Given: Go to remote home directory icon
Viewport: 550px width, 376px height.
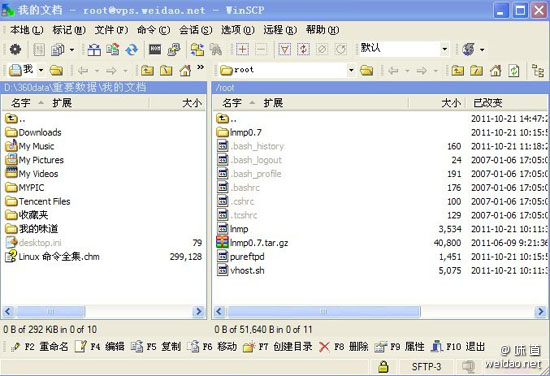Looking at the screenshot, I should click(x=495, y=71).
